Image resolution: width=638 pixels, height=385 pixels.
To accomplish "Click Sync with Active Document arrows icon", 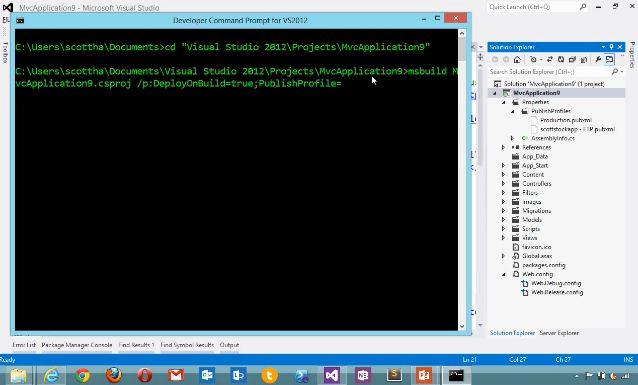I will [x=550, y=59].
